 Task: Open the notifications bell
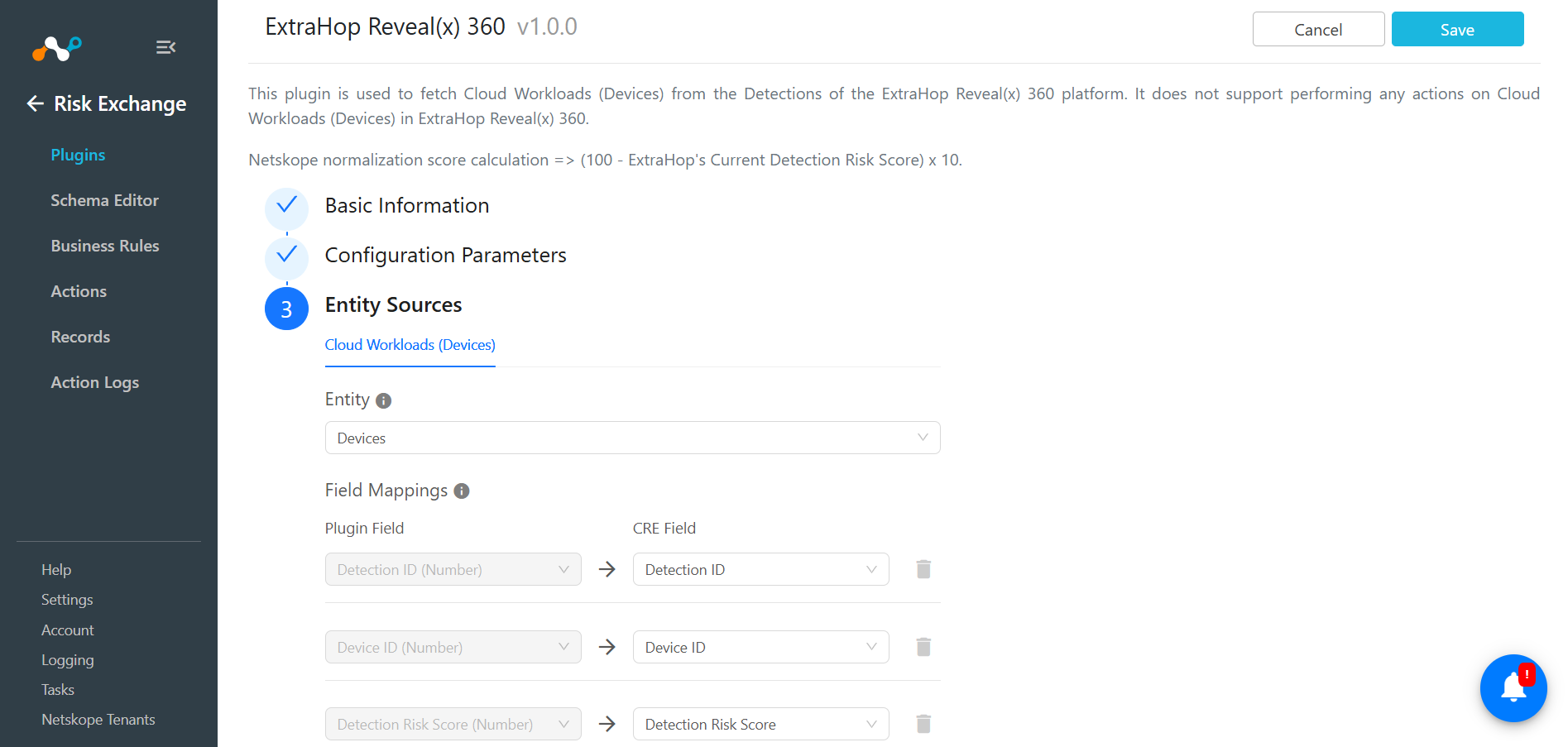[x=1513, y=688]
